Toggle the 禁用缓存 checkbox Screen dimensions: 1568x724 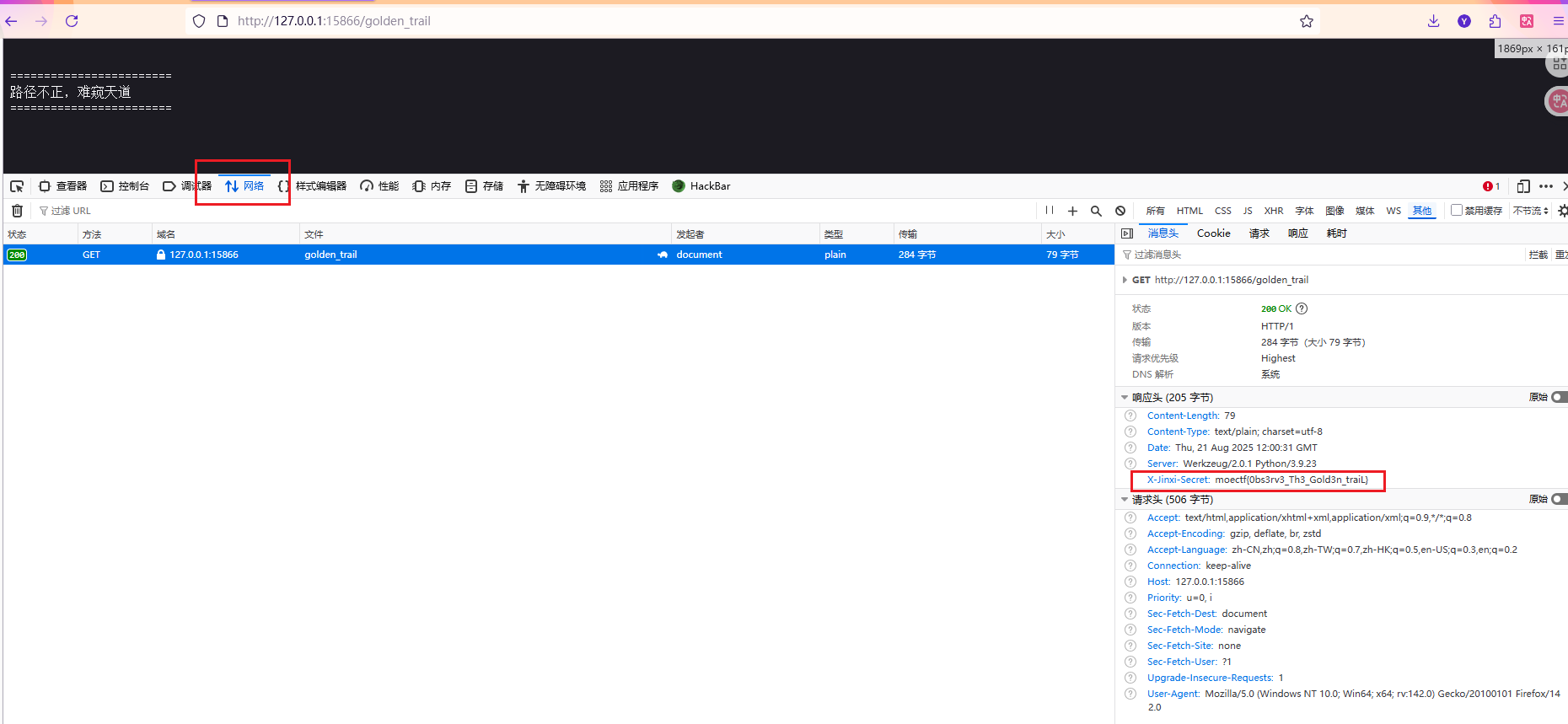point(1456,210)
